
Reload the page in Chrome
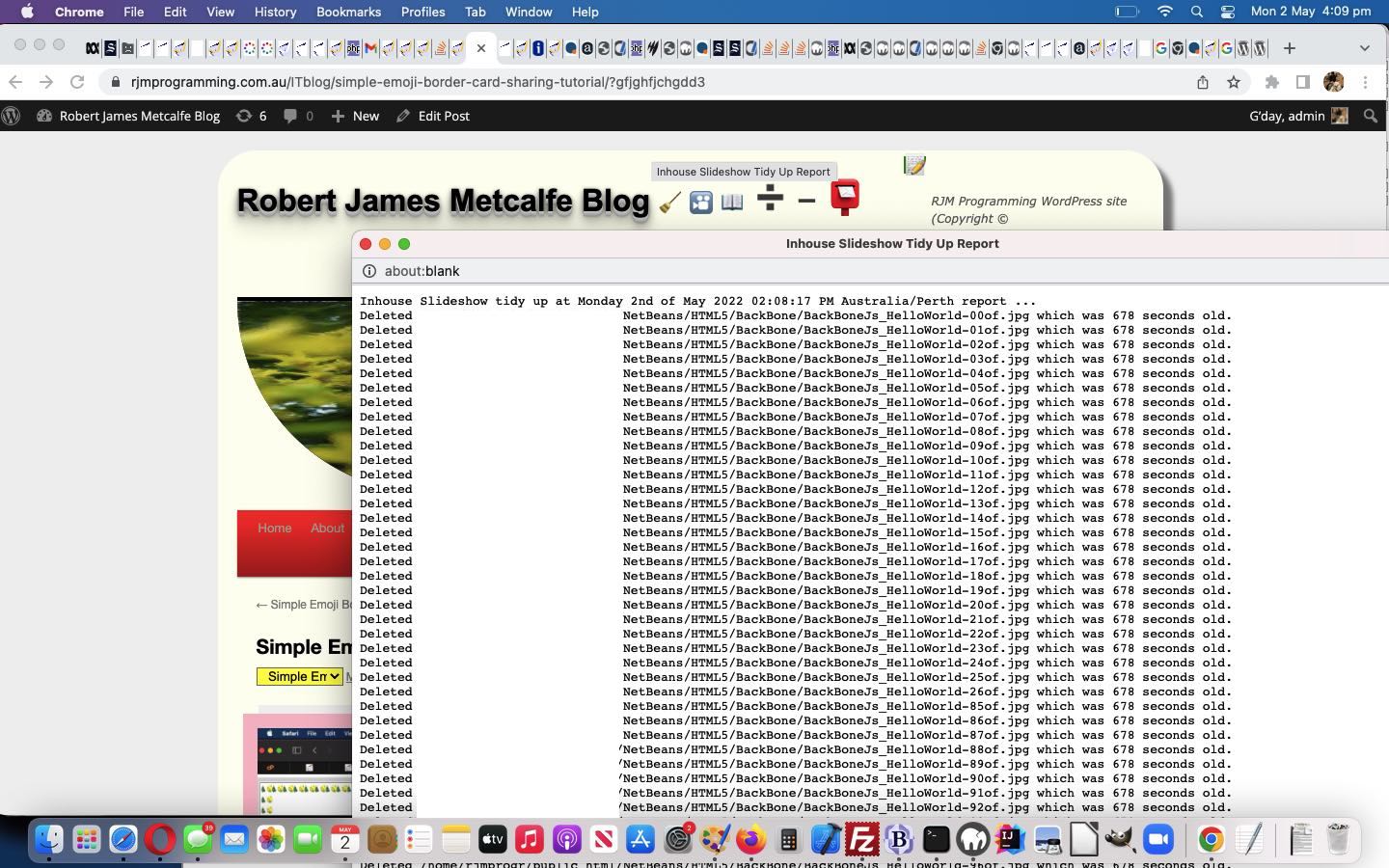pyautogui.click(x=77, y=82)
